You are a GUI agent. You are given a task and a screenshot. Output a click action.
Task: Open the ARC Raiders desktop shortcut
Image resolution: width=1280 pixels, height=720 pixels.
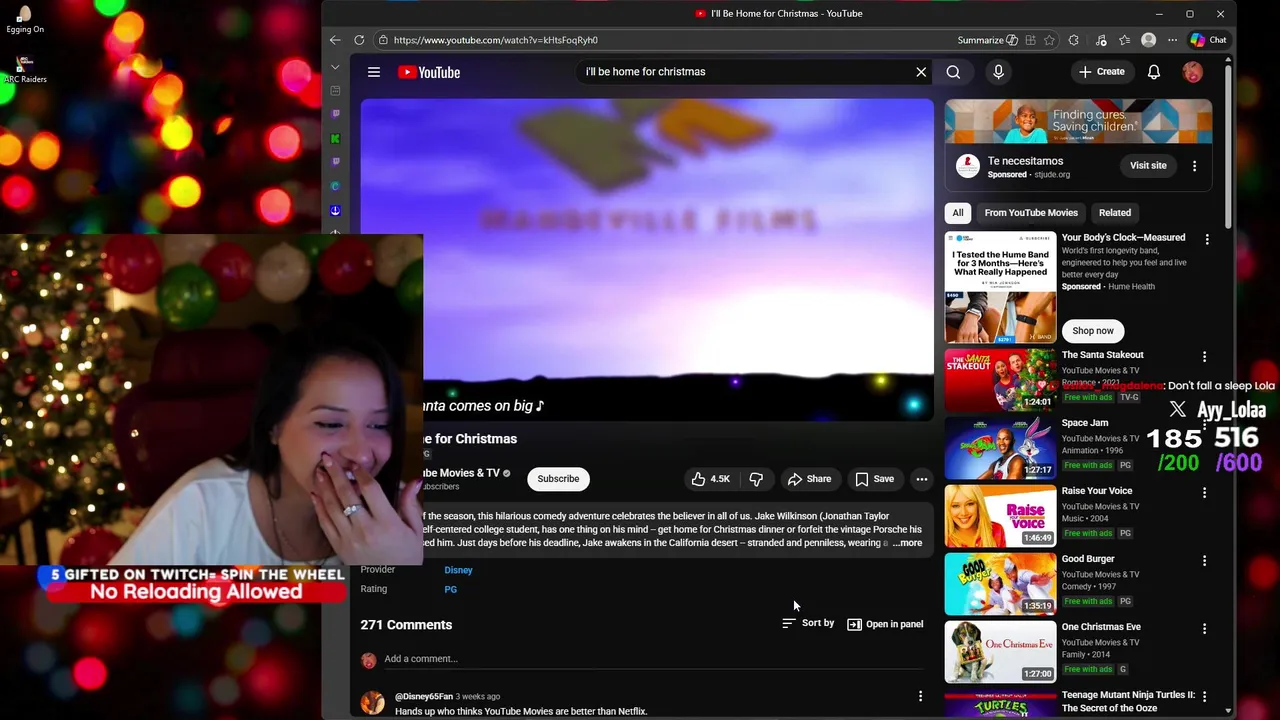tap(24, 69)
